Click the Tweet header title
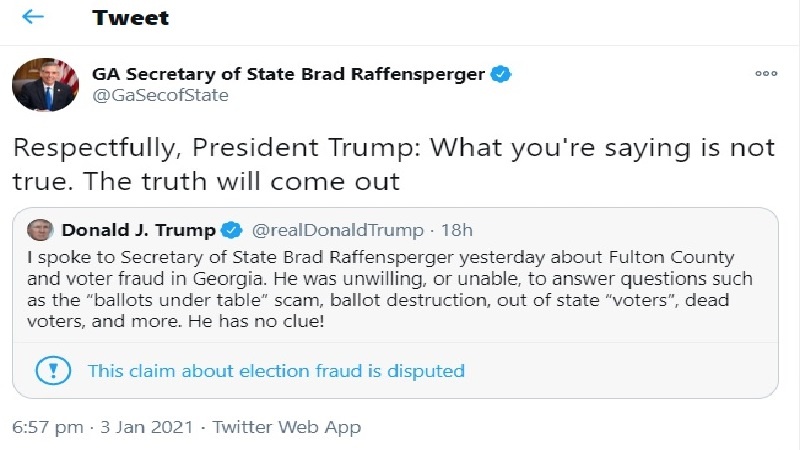Screen dimensions: 800x450 tap(130, 17)
